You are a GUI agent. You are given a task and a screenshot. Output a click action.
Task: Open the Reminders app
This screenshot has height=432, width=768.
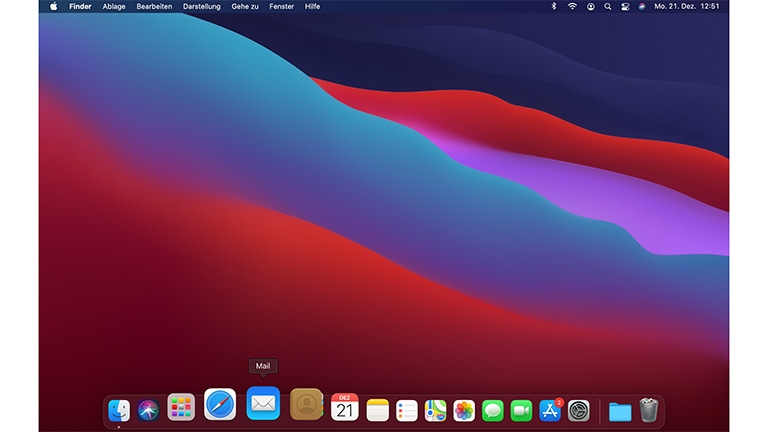pyautogui.click(x=406, y=410)
